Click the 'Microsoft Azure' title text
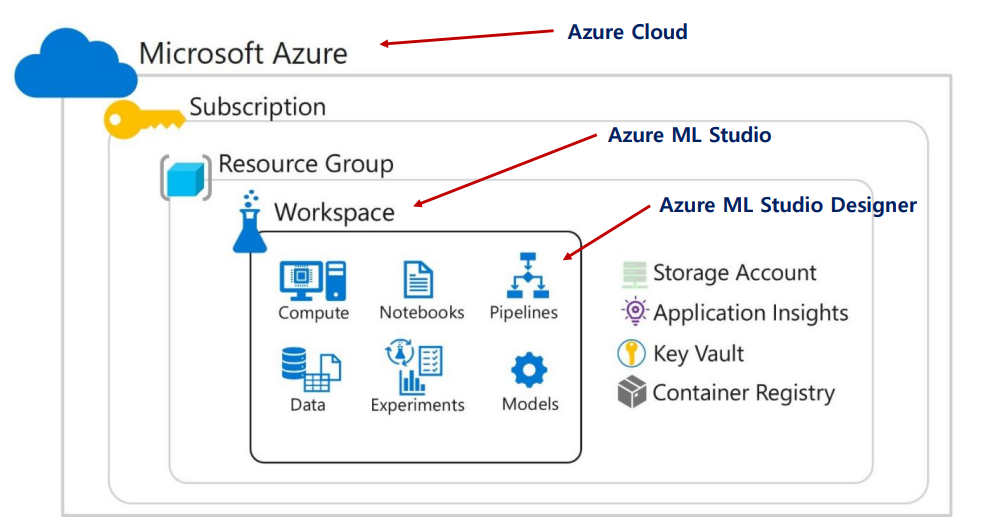 243,53
